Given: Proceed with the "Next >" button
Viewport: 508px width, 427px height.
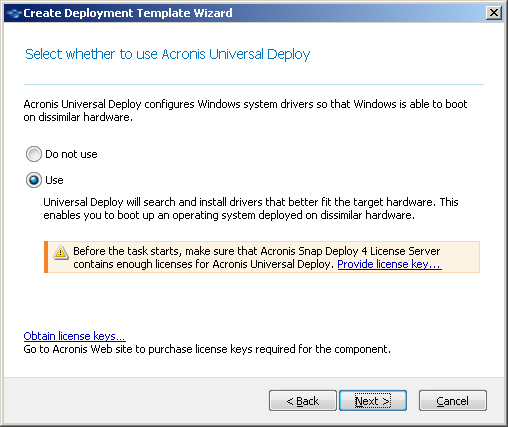Looking at the screenshot, I should pos(373,401).
